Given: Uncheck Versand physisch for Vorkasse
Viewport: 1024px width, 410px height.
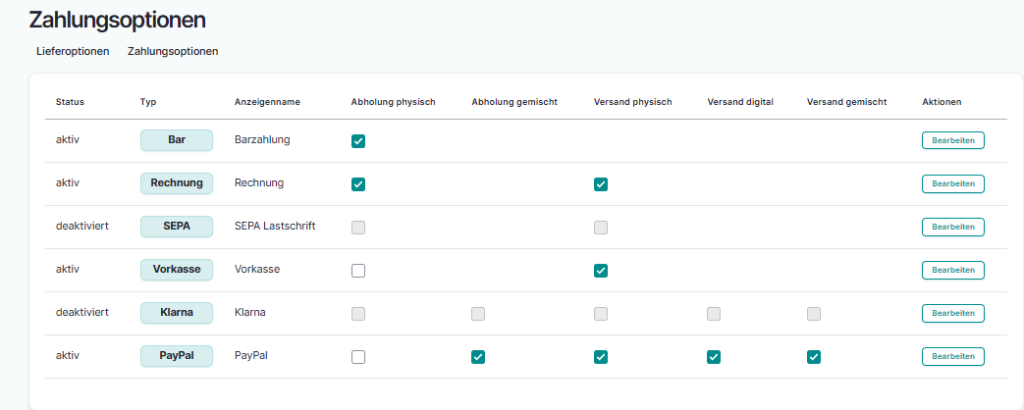Looking at the screenshot, I should click(x=600, y=270).
